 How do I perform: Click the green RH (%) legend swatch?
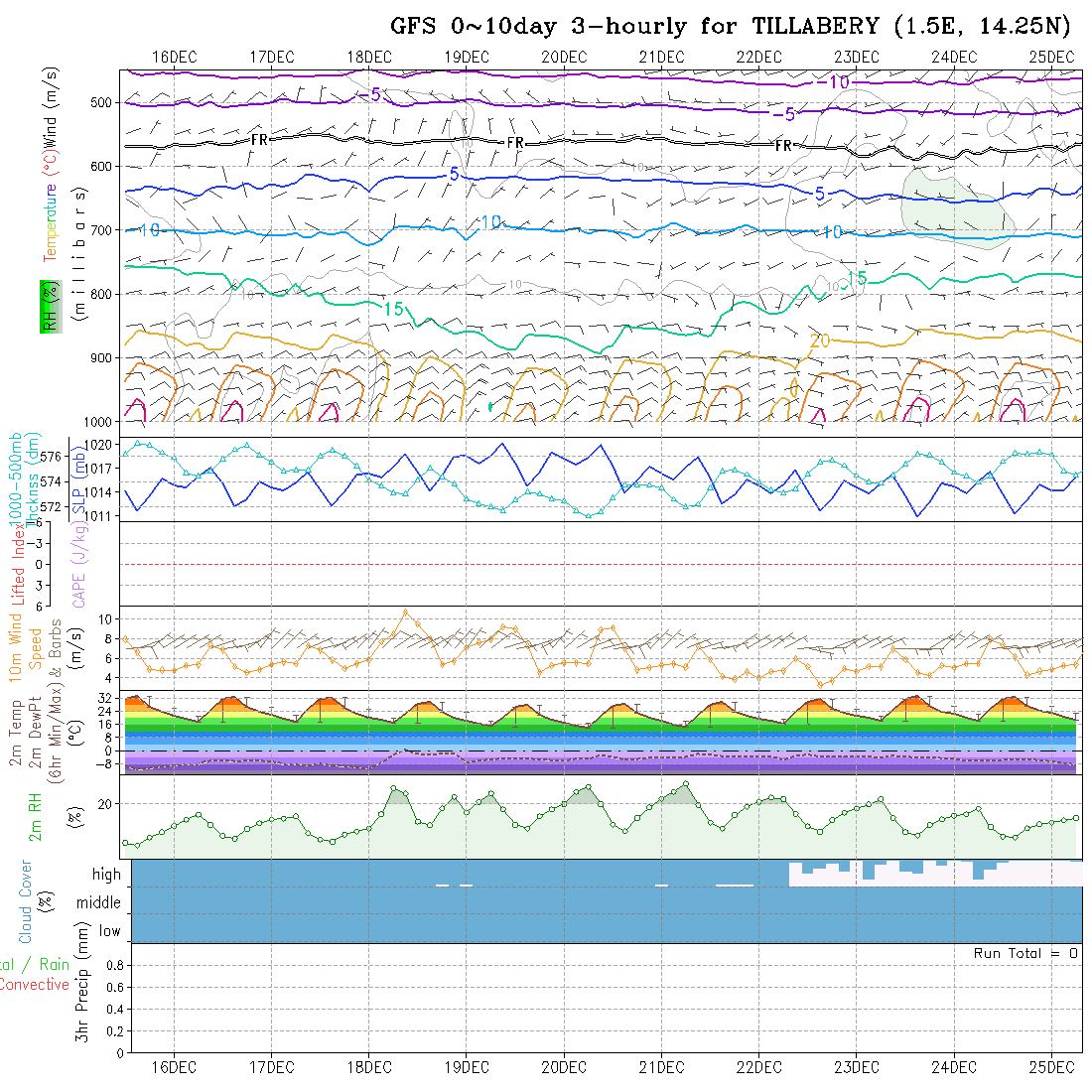point(47,306)
